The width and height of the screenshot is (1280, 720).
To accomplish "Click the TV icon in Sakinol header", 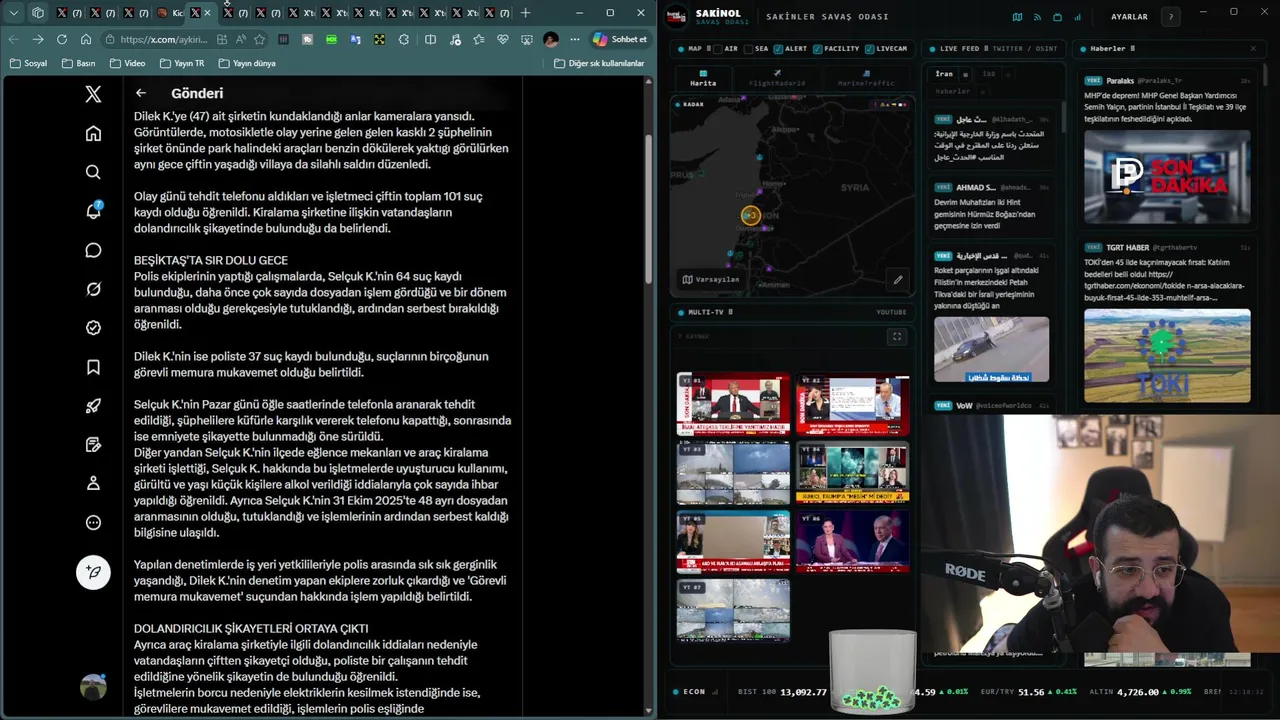I will 1057,17.
